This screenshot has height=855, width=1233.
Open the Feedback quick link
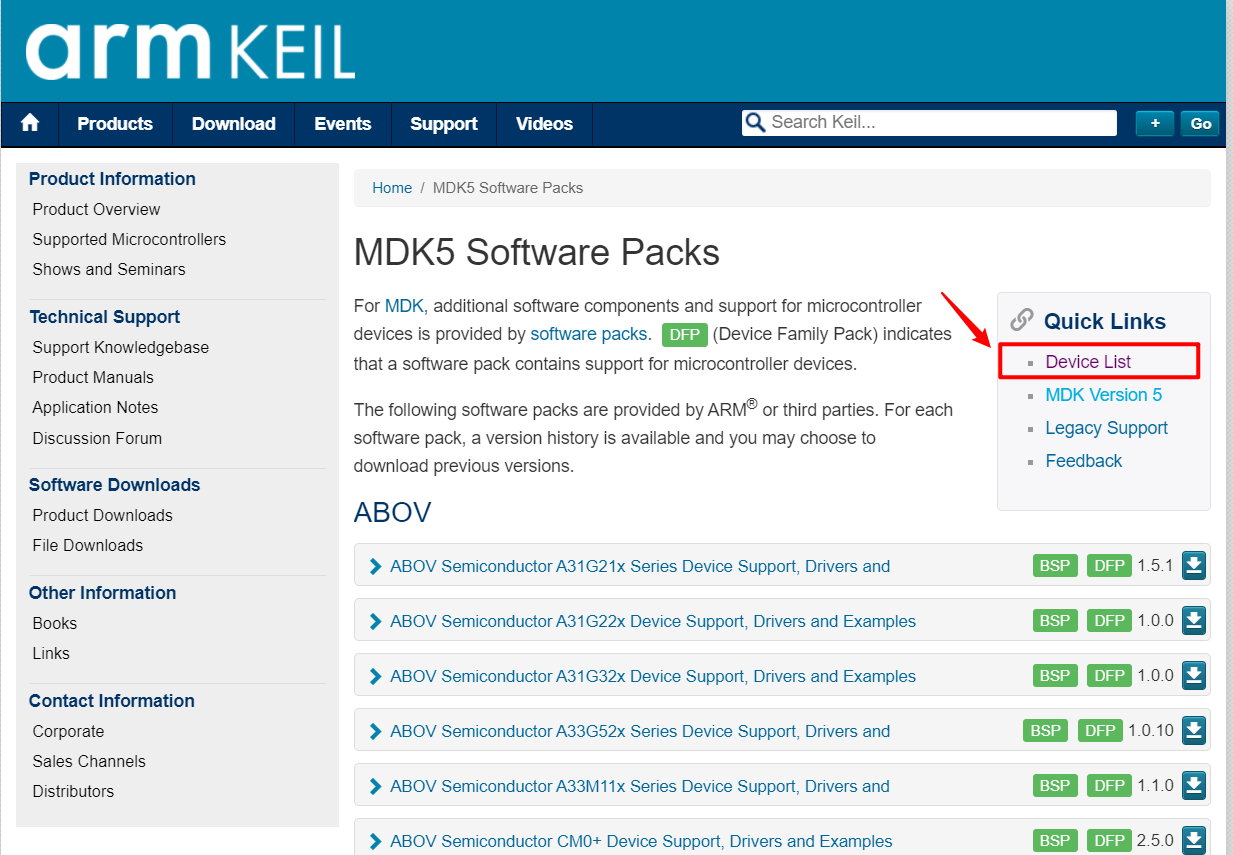(x=1084, y=460)
